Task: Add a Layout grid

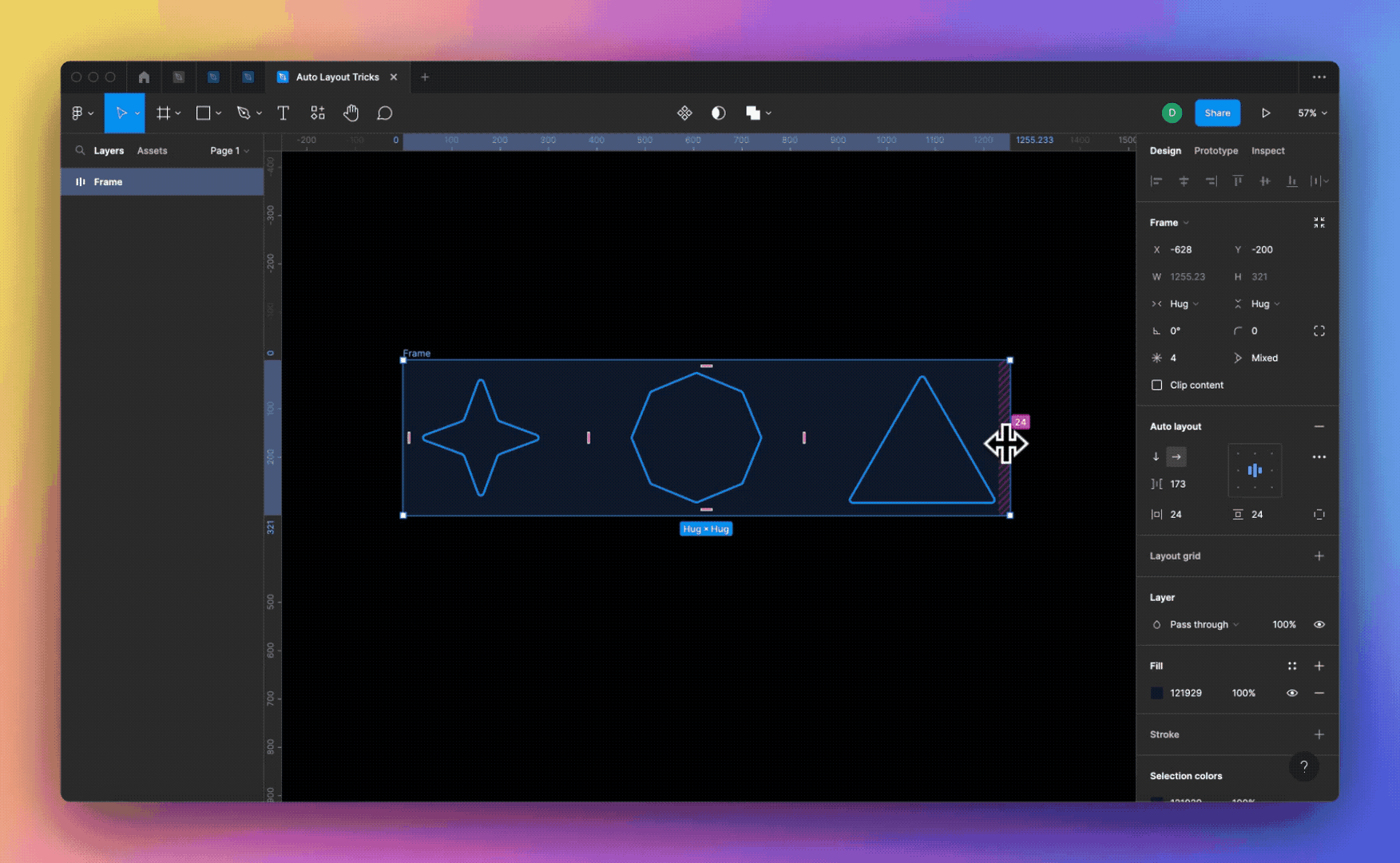Action: pos(1319,556)
